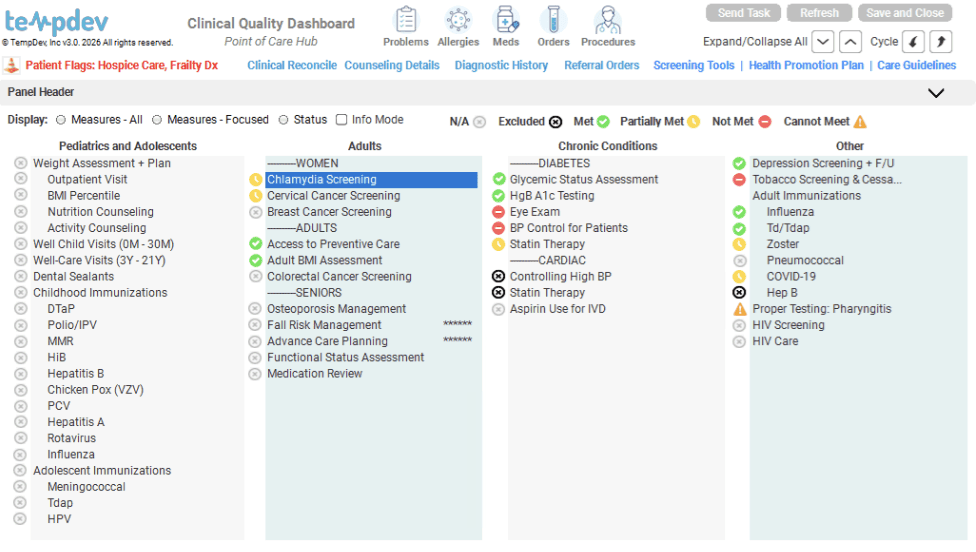Click the Expand All down chevron

[x=823, y=42]
